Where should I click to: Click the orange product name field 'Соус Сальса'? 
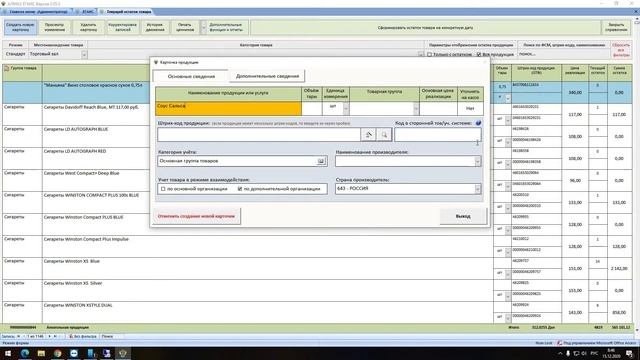pyautogui.click(x=228, y=109)
